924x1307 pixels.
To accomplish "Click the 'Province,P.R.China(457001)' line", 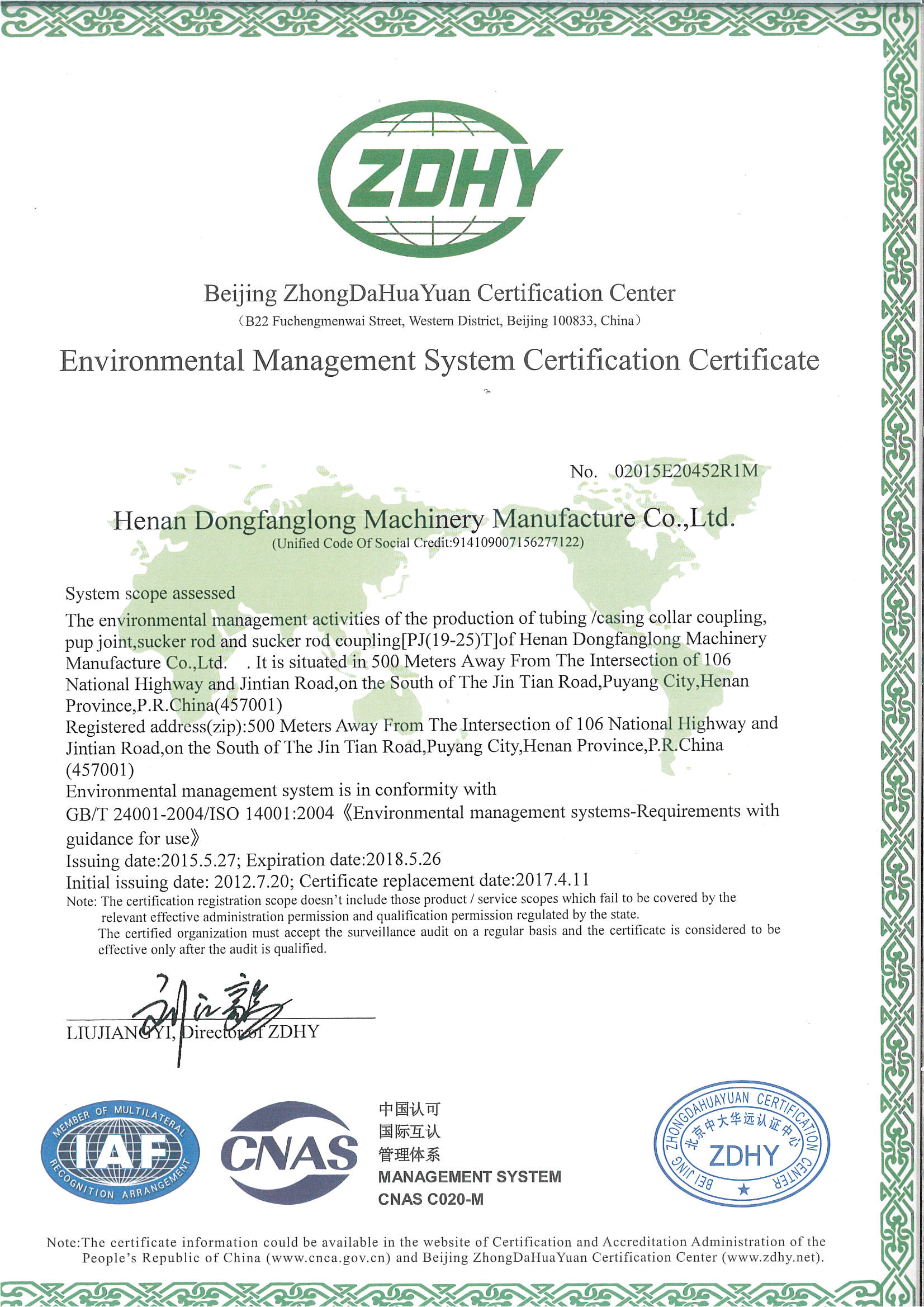I will click(174, 705).
